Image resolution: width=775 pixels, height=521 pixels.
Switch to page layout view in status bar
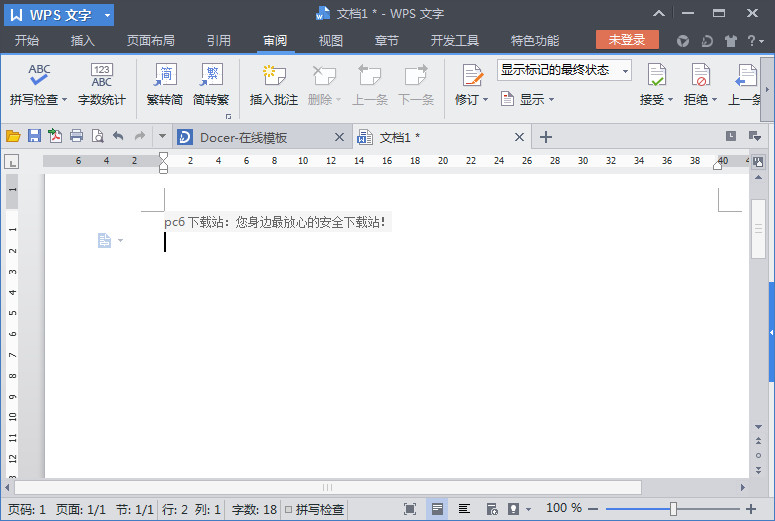pos(437,509)
